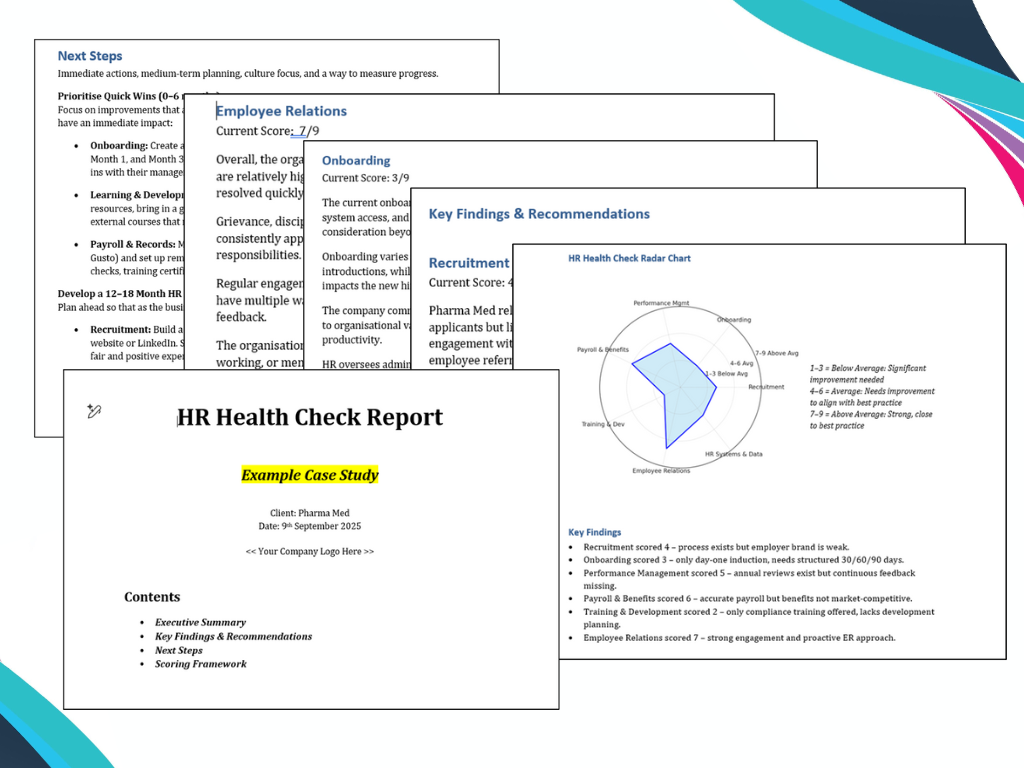
Task: Click the highlighted 'Example Case Study' text
Action: tap(310, 475)
